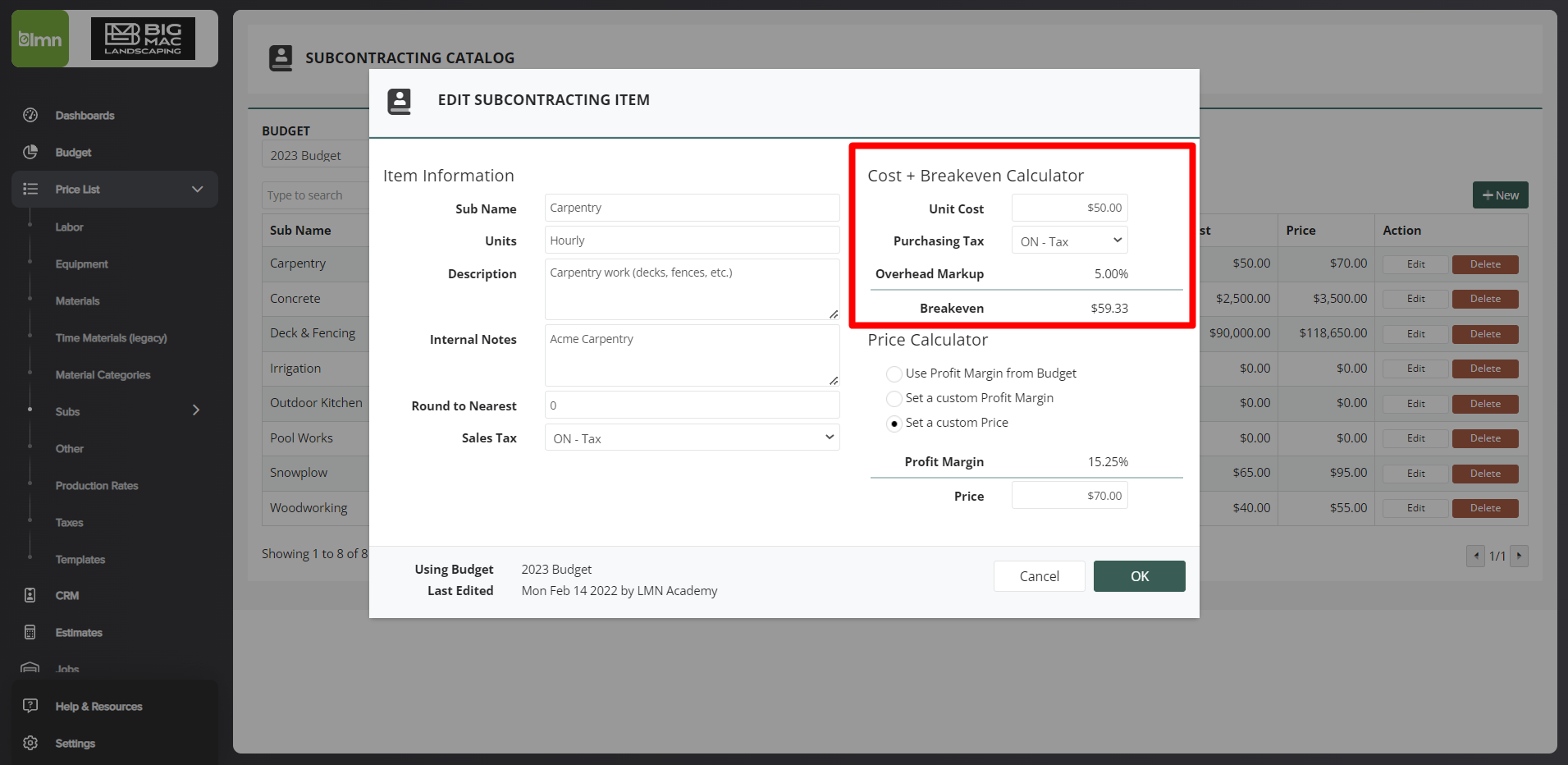Cancel the edit dialog

tap(1039, 576)
